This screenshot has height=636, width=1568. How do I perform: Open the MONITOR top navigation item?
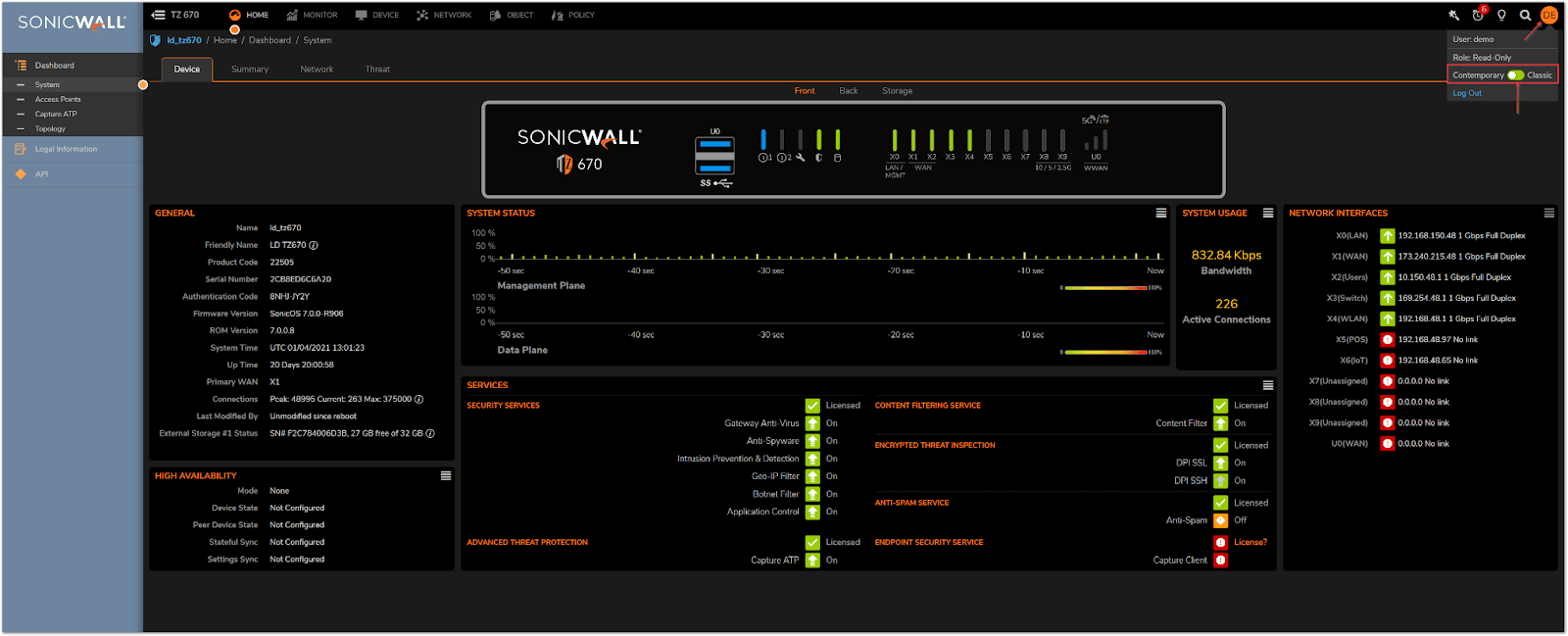coord(312,15)
